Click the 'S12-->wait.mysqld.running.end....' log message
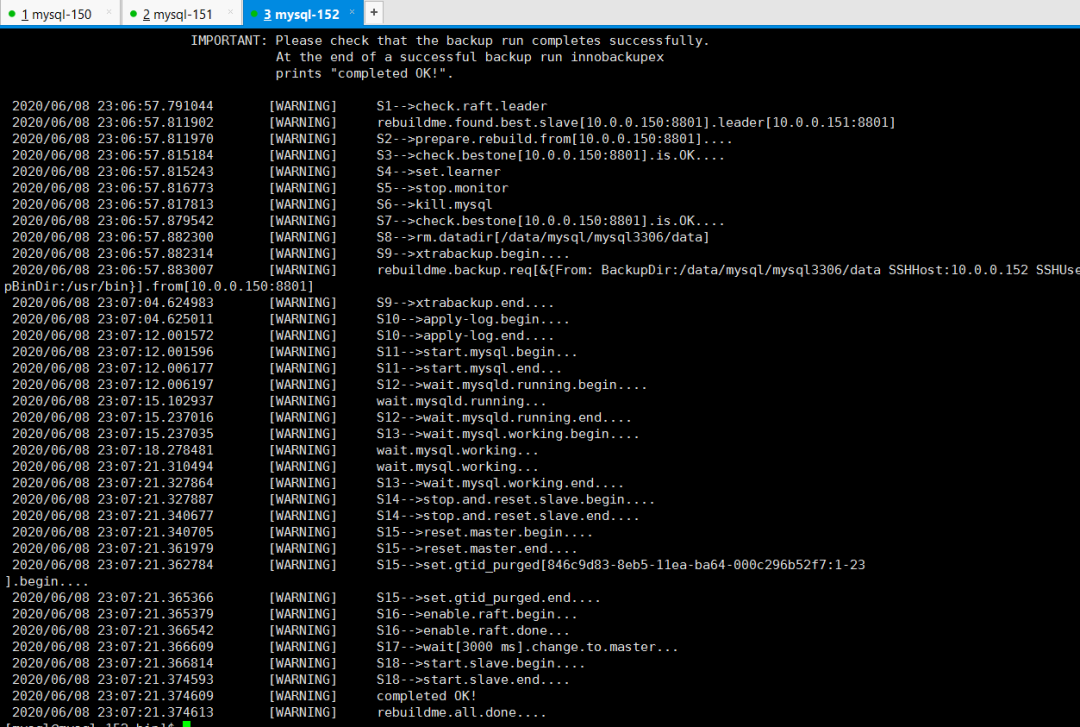The height and width of the screenshot is (727, 1080). [503, 418]
